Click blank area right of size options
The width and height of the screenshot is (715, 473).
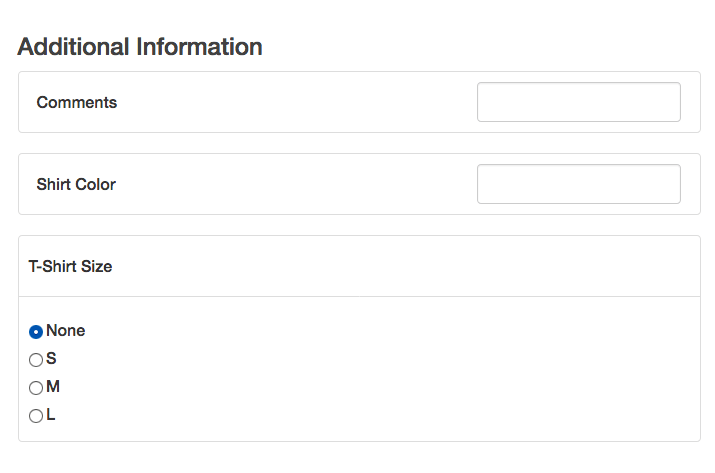pos(400,372)
